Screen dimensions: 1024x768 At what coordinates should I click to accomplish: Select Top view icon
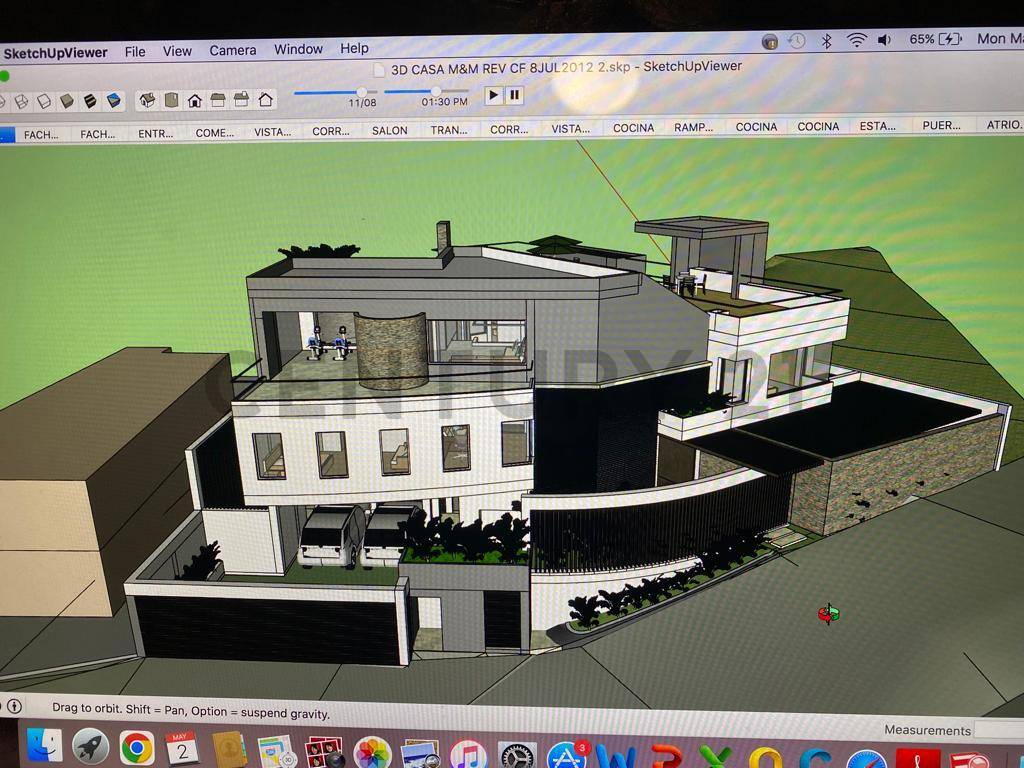(x=171, y=100)
